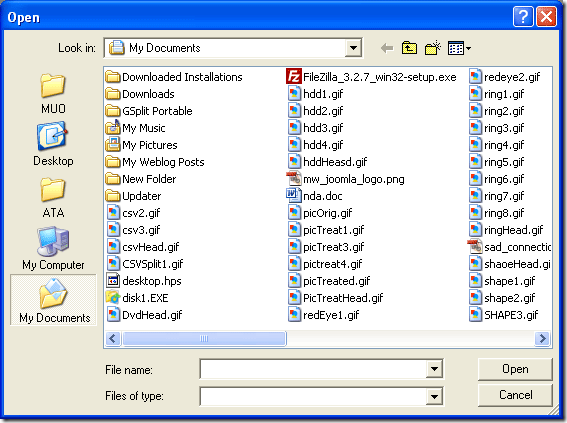The image size is (567, 423).
Task: Expand the Files of type dropdown
Action: 434,397
